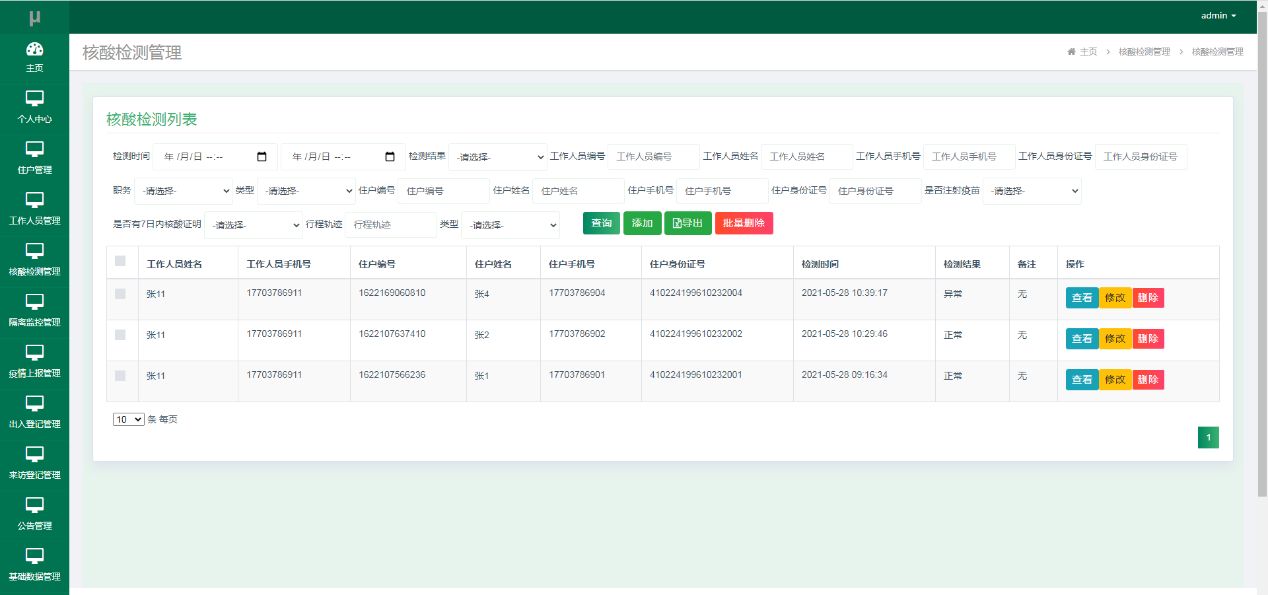This screenshot has width=1268, height=595.
Task: Focus the 工作人员姓名 input field
Action: [x=807, y=157]
